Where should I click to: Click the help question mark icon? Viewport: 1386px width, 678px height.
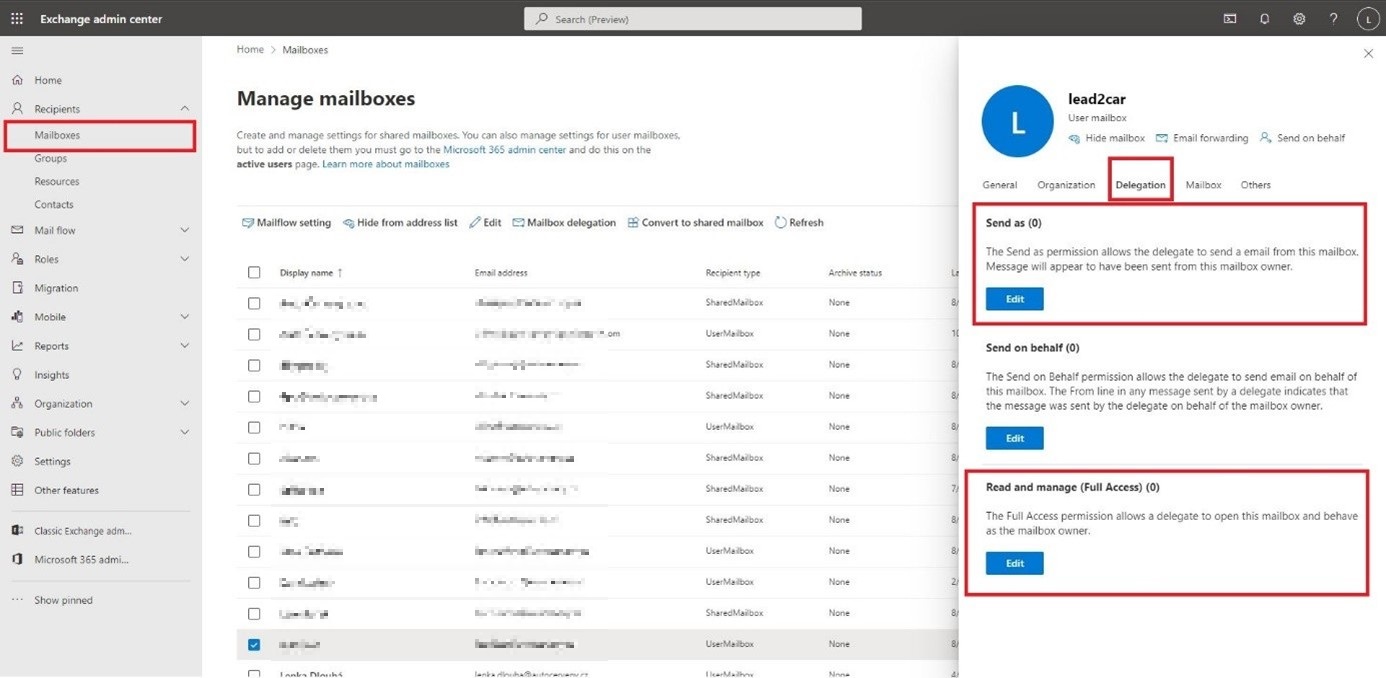click(x=1333, y=19)
